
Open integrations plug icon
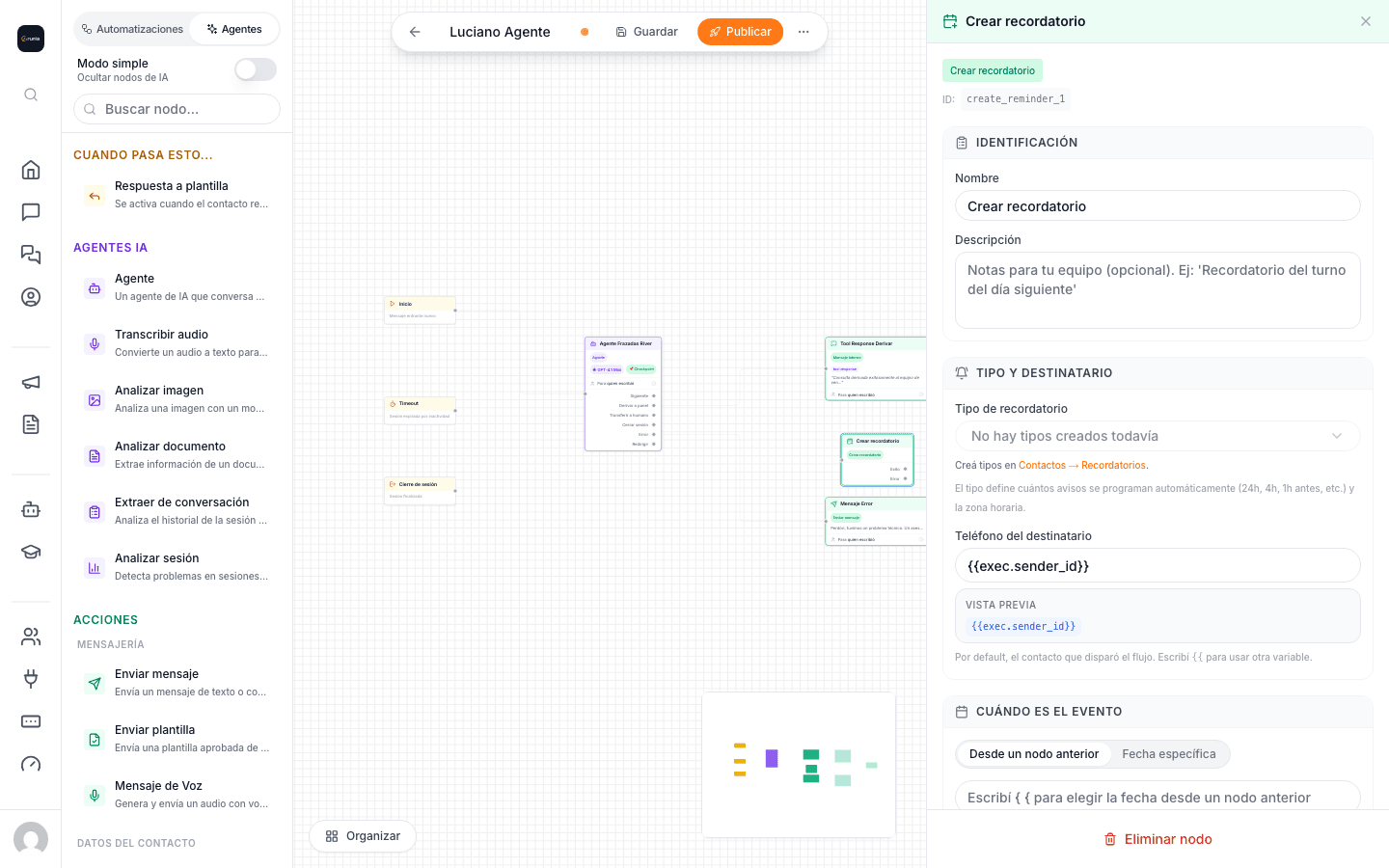click(x=31, y=679)
